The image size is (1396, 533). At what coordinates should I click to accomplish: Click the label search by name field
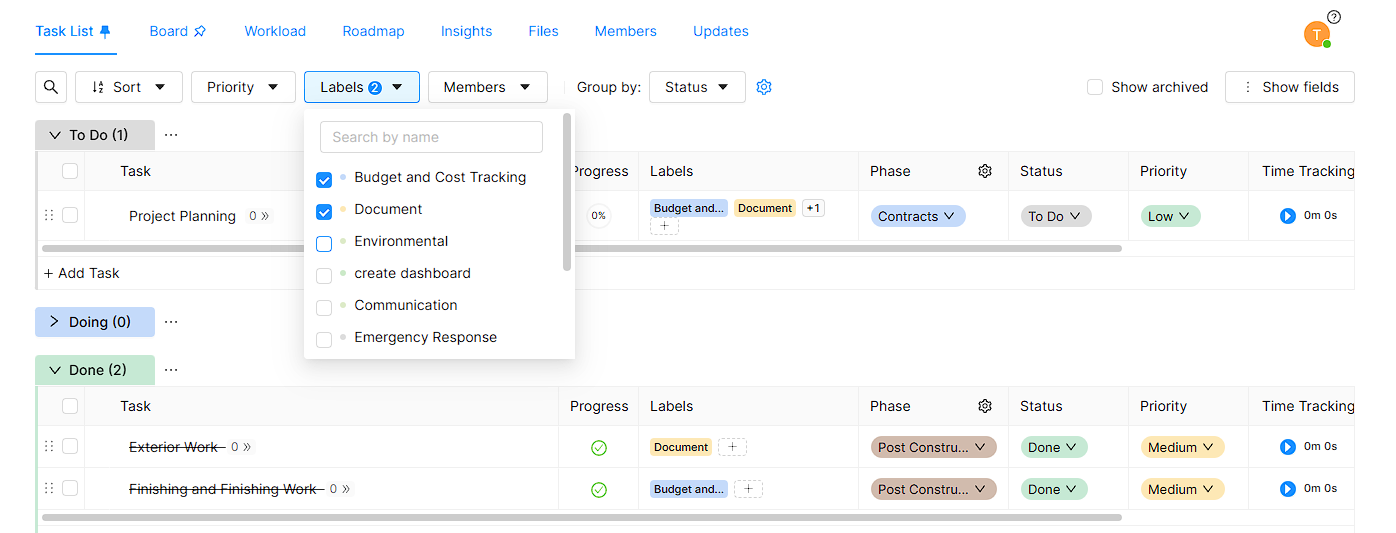tap(431, 137)
